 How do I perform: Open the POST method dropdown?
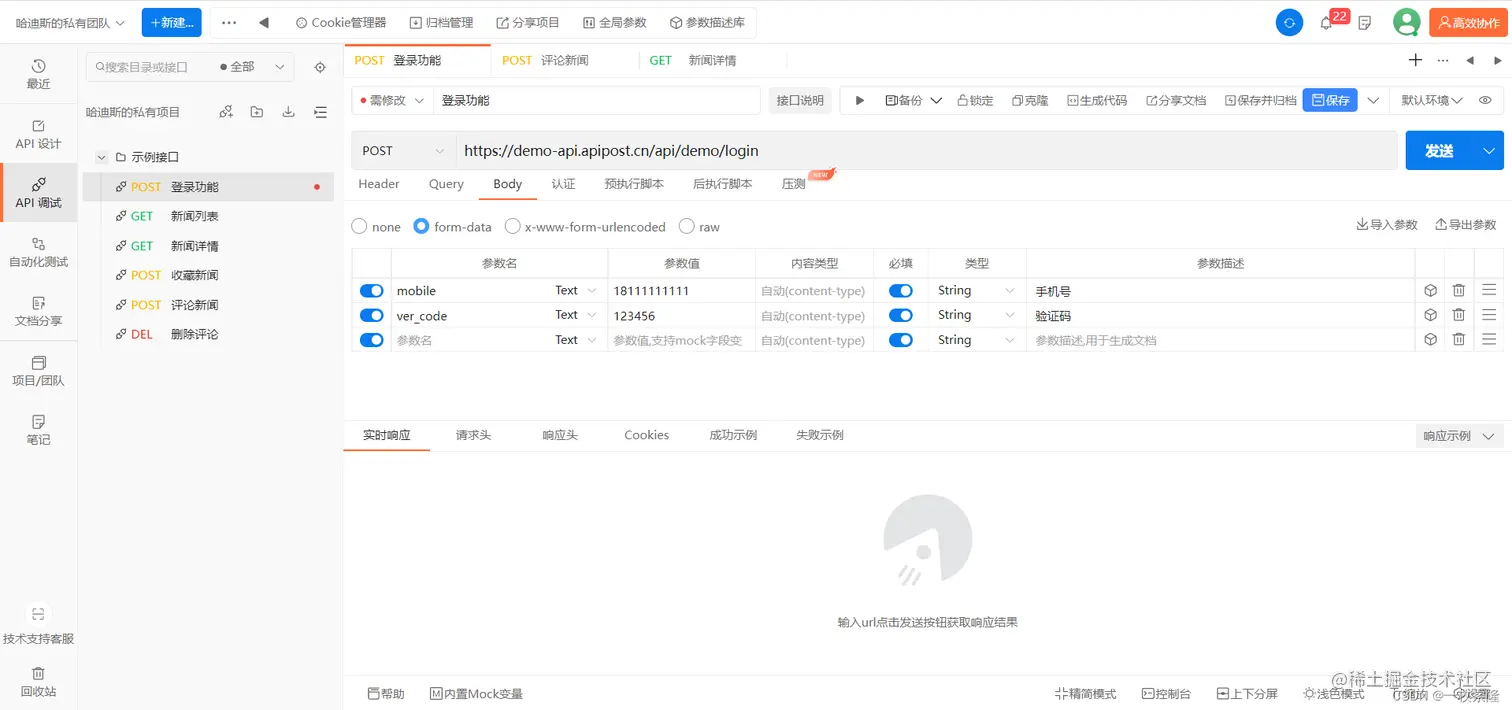click(403, 150)
